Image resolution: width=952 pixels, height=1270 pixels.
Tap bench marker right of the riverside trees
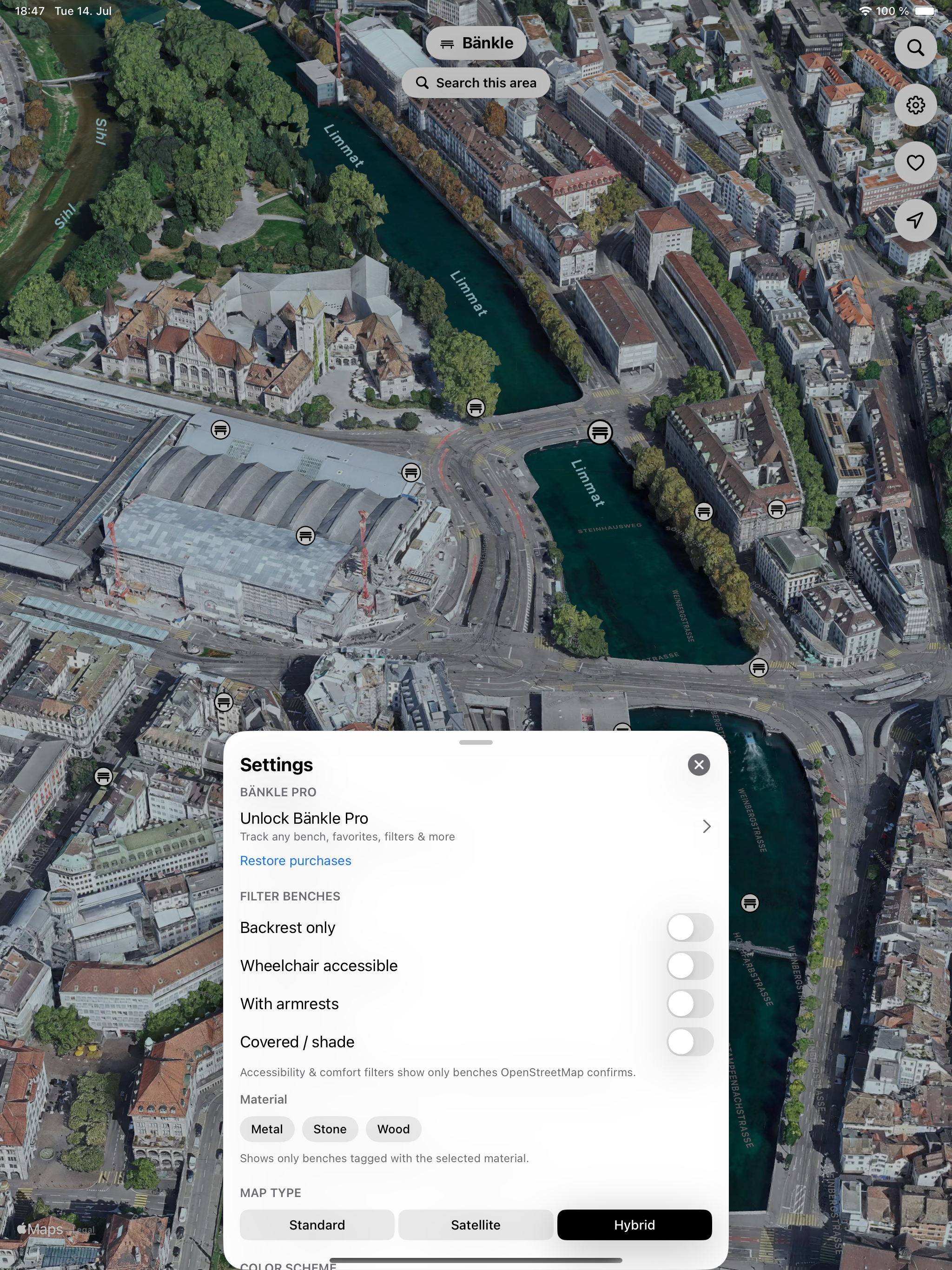pos(777,509)
